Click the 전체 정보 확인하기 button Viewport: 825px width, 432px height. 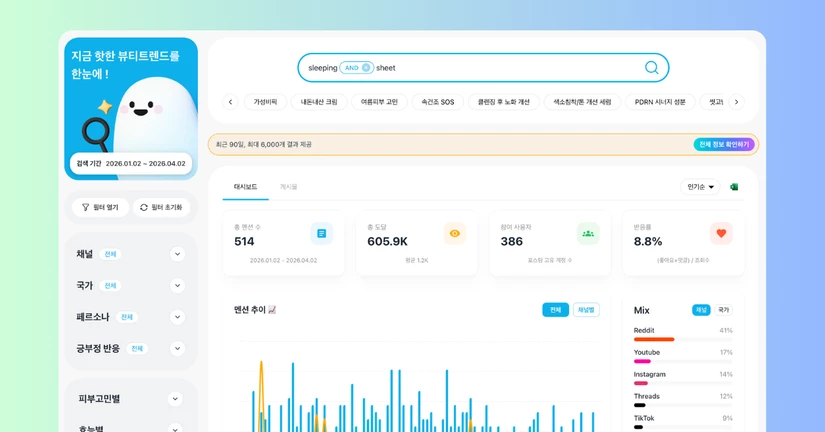pyautogui.click(x=724, y=144)
